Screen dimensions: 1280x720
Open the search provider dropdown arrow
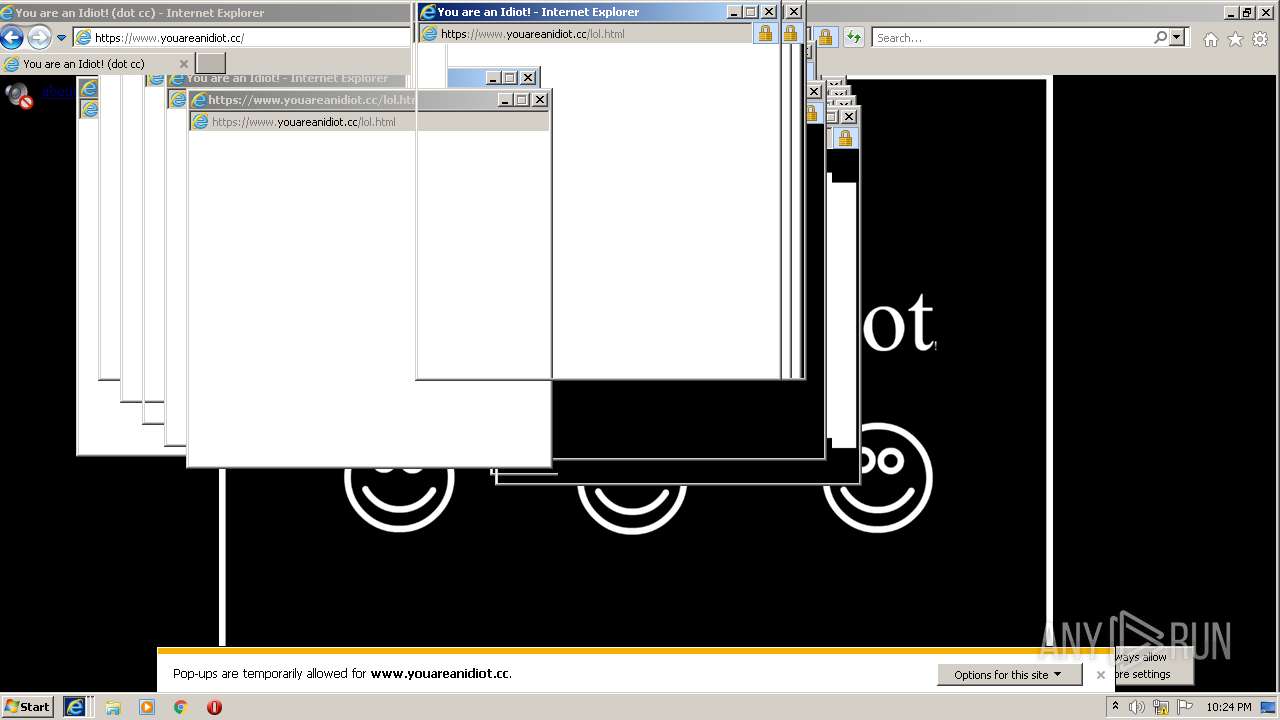(1177, 37)
